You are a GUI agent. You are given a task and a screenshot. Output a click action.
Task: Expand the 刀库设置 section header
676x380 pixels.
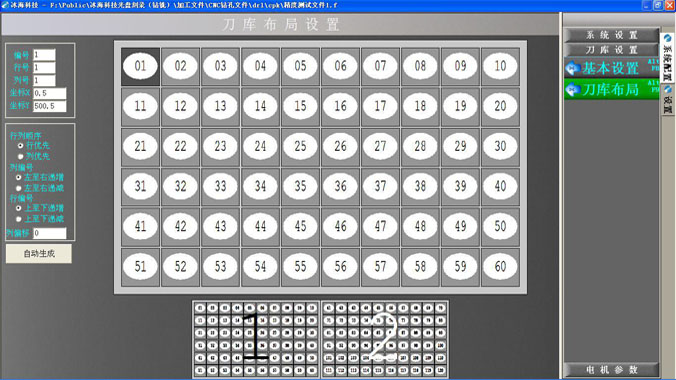(x=611, y=50)
